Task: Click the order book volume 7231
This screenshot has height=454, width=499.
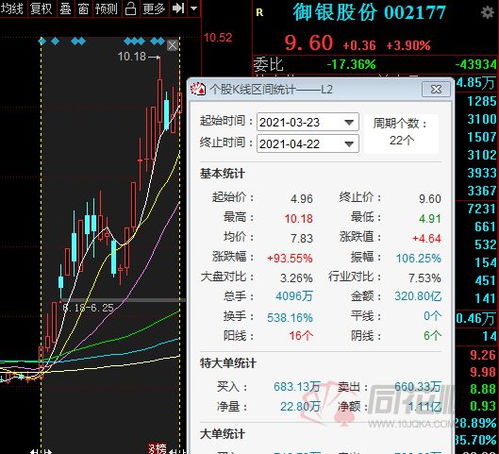Action: click(482, 209)
